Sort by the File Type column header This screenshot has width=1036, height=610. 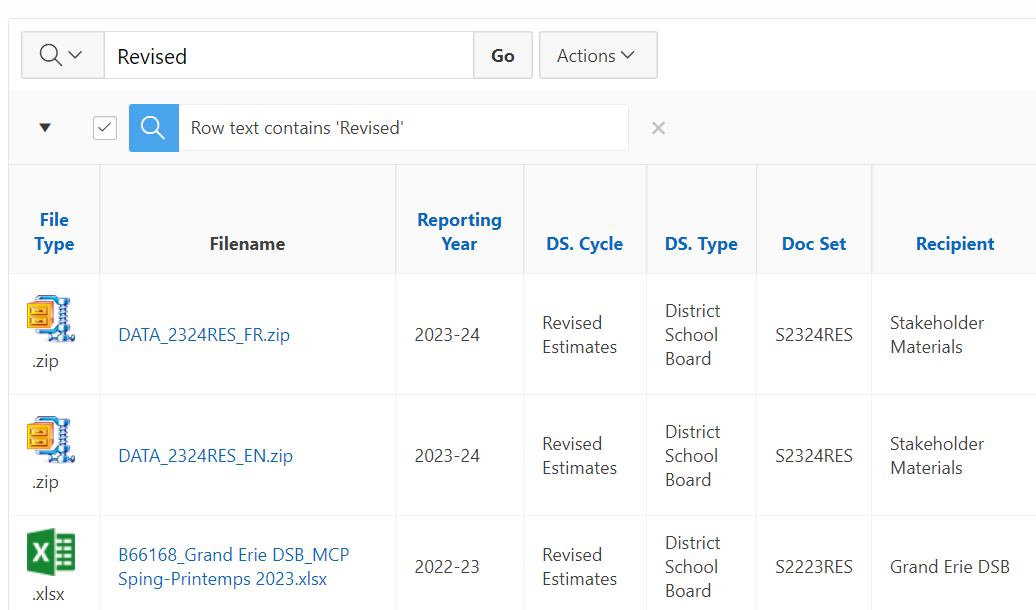click(x=54, y=232)
